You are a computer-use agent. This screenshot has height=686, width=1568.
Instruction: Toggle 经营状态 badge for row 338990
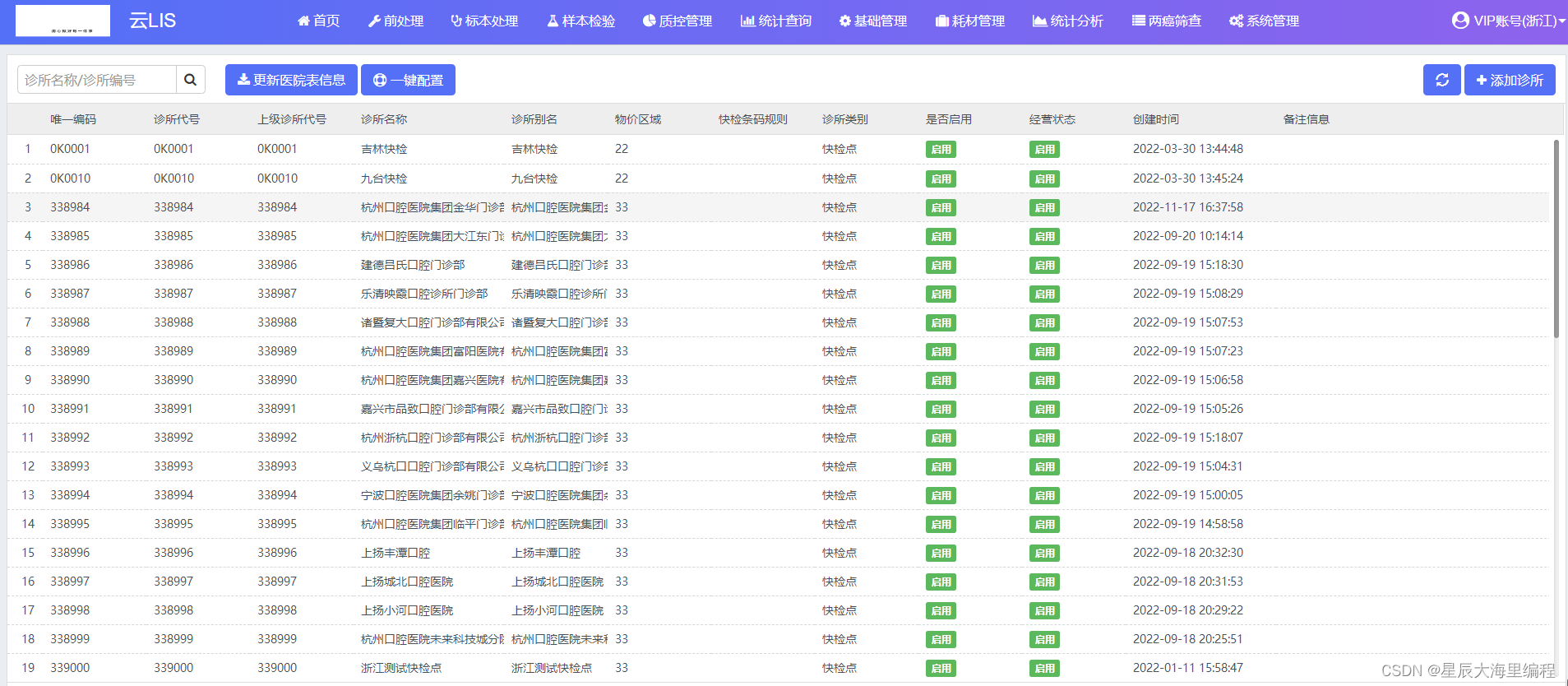click(x=1044, y=380)
